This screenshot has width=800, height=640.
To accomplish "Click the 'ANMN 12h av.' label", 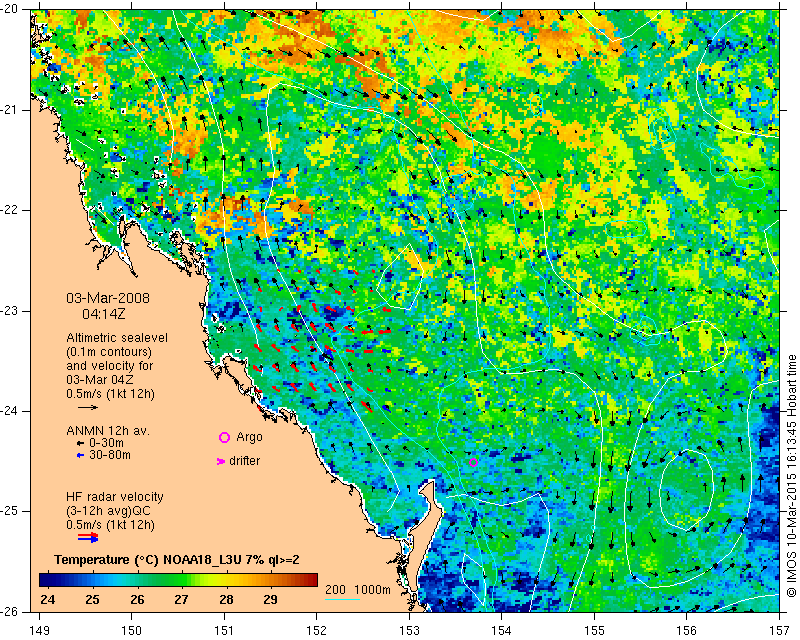I will point(108,431).
